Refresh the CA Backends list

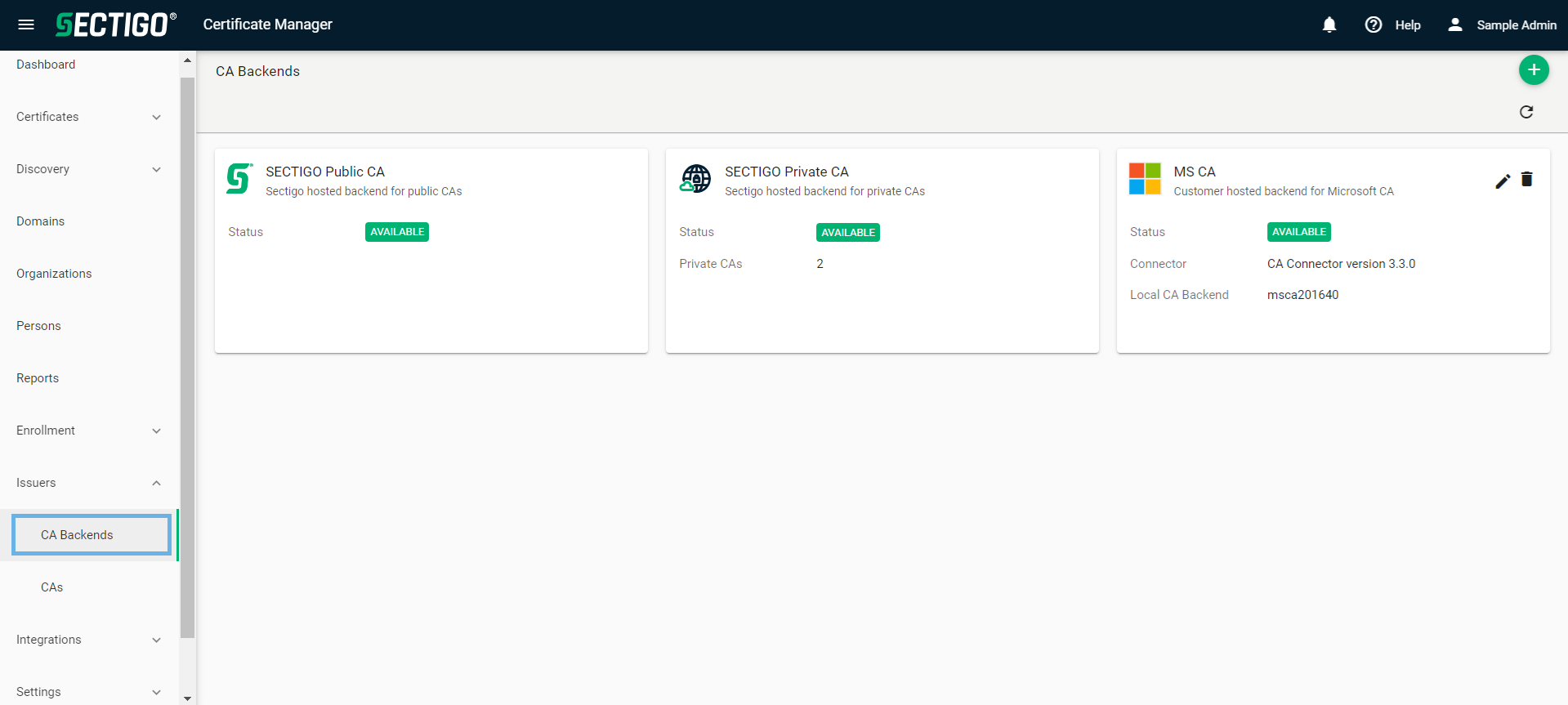coord(1526,112)
